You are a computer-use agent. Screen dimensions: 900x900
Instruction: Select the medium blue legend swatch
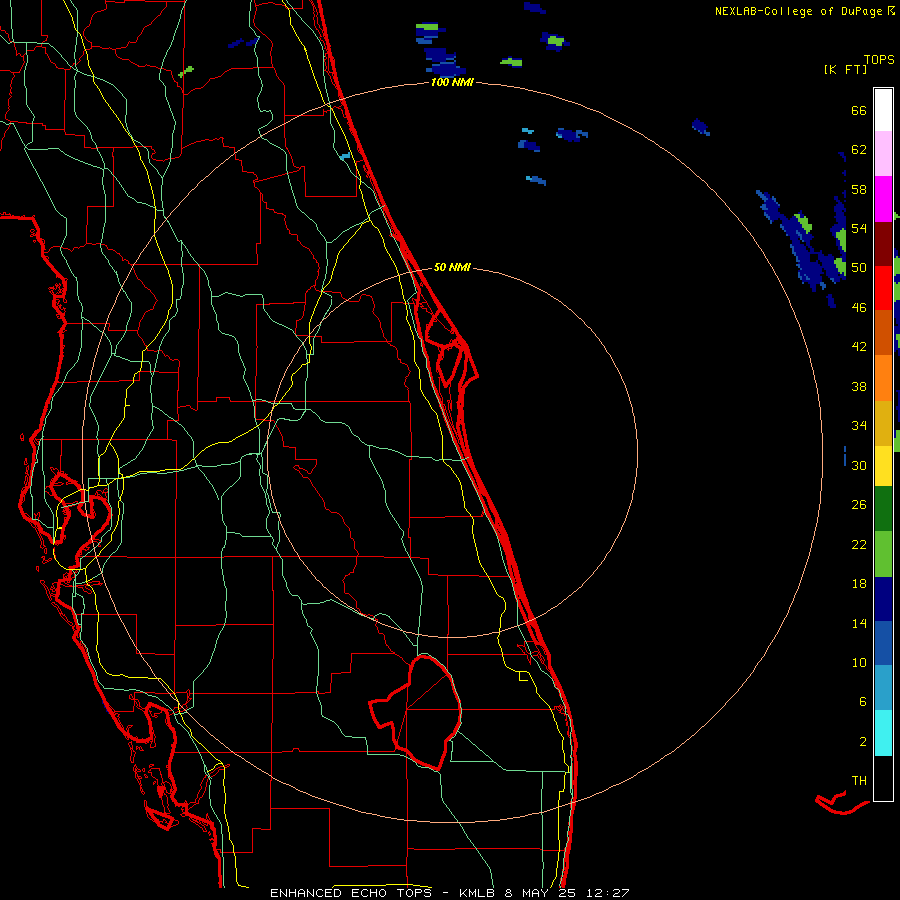883,643
